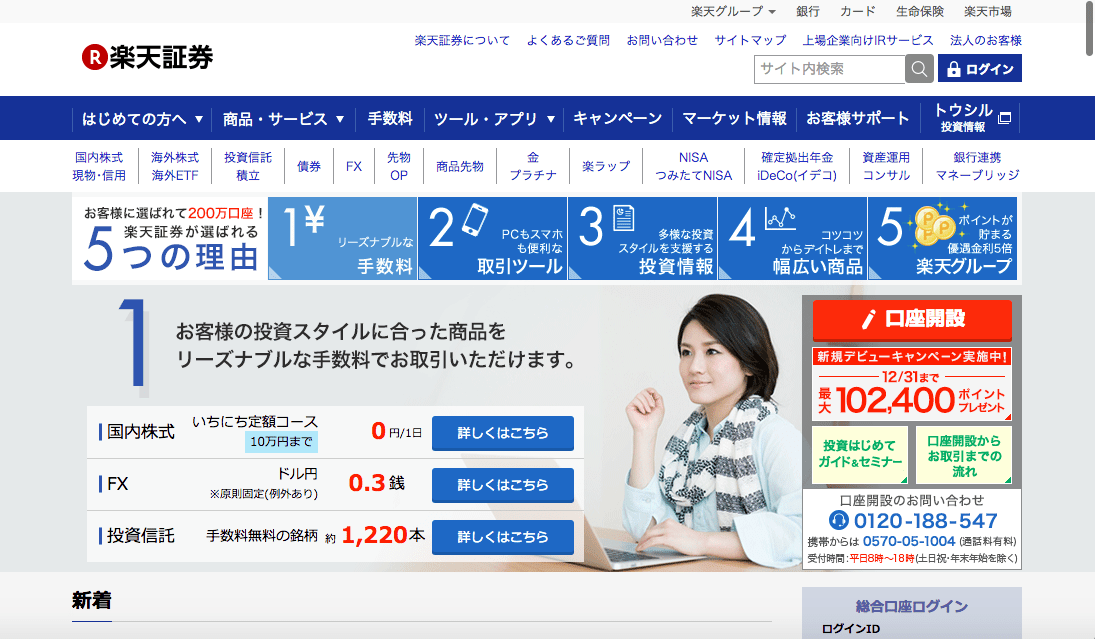Open the マーケット情報 menu item
Screen dimensions: 1095x639
pos(734,118)
